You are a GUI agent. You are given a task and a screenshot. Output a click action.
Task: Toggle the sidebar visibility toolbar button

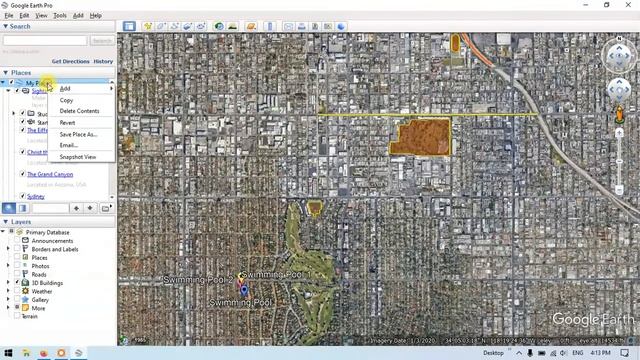point(129,27)
